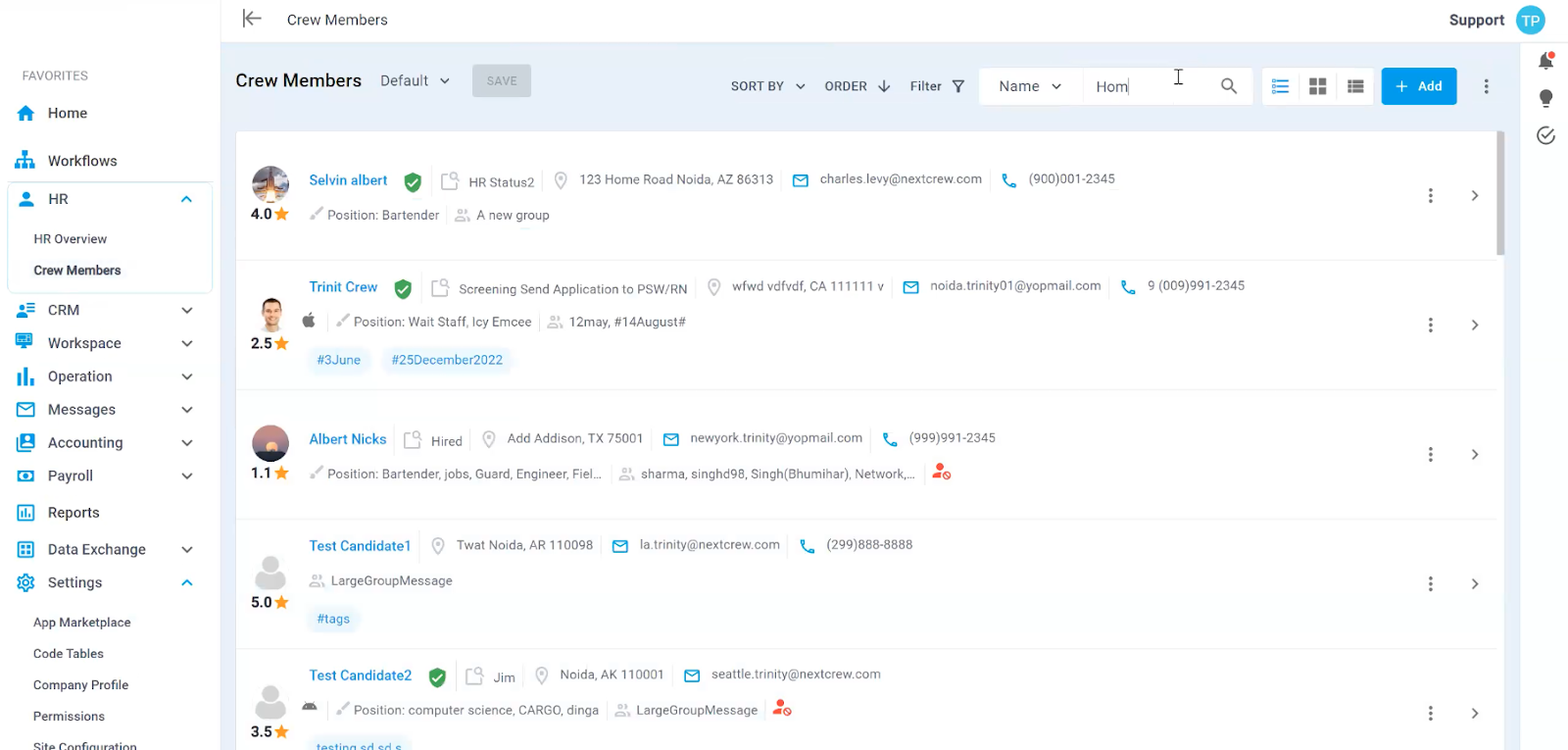Click Trinit Crew avatar photo

click(271, 315)
